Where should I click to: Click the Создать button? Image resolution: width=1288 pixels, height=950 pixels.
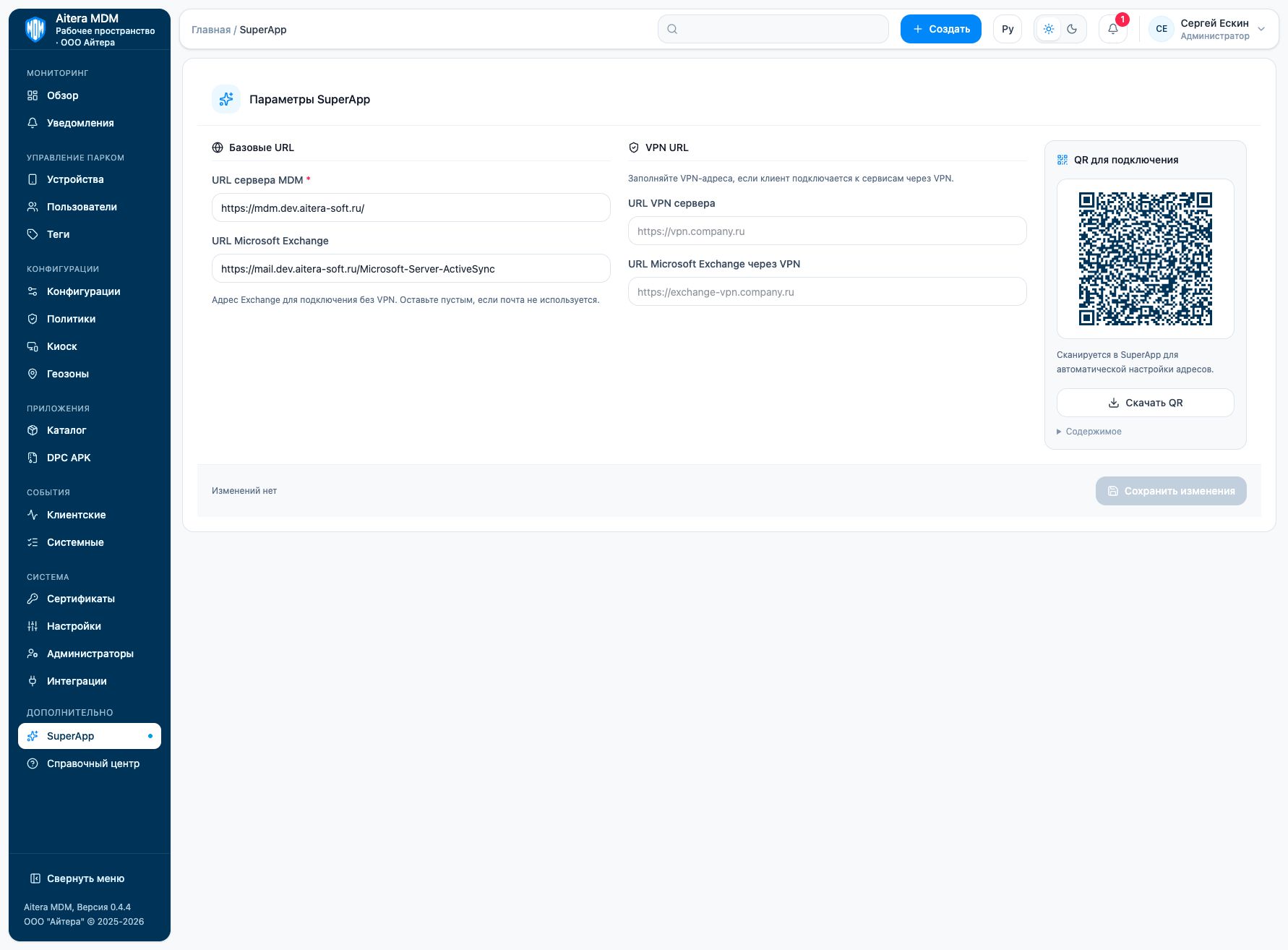coord(941,29)
